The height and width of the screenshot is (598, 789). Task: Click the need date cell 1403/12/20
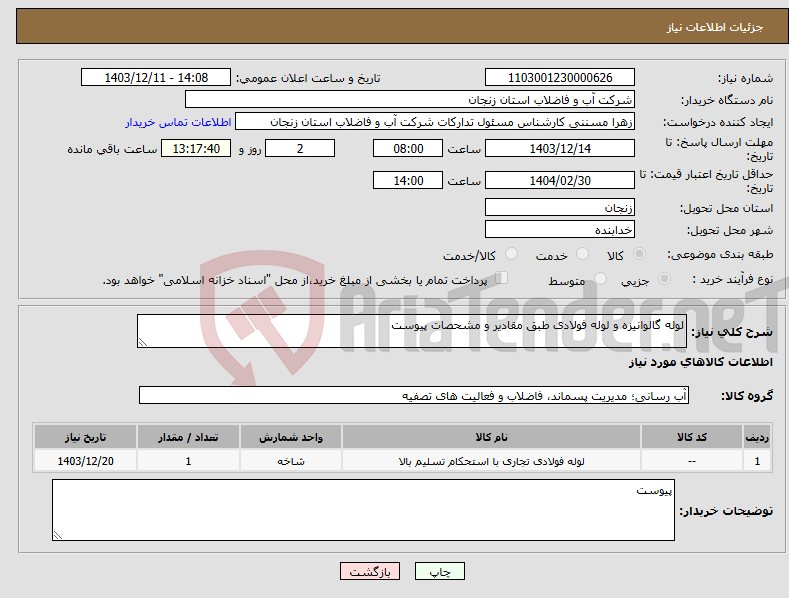pyautogui.click(x=86, y=461)
